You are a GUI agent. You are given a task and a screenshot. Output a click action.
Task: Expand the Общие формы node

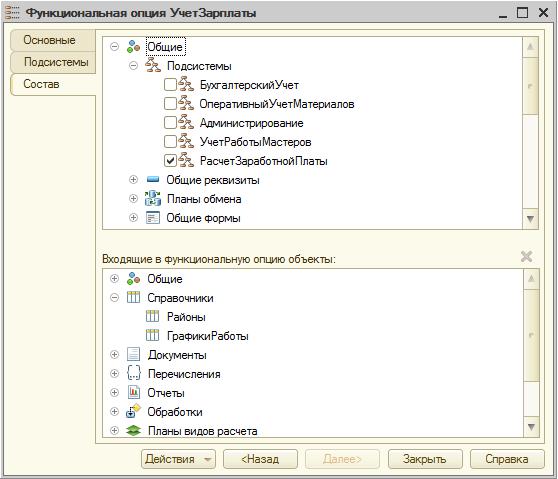pyautogui.click(x=133, y=217)
